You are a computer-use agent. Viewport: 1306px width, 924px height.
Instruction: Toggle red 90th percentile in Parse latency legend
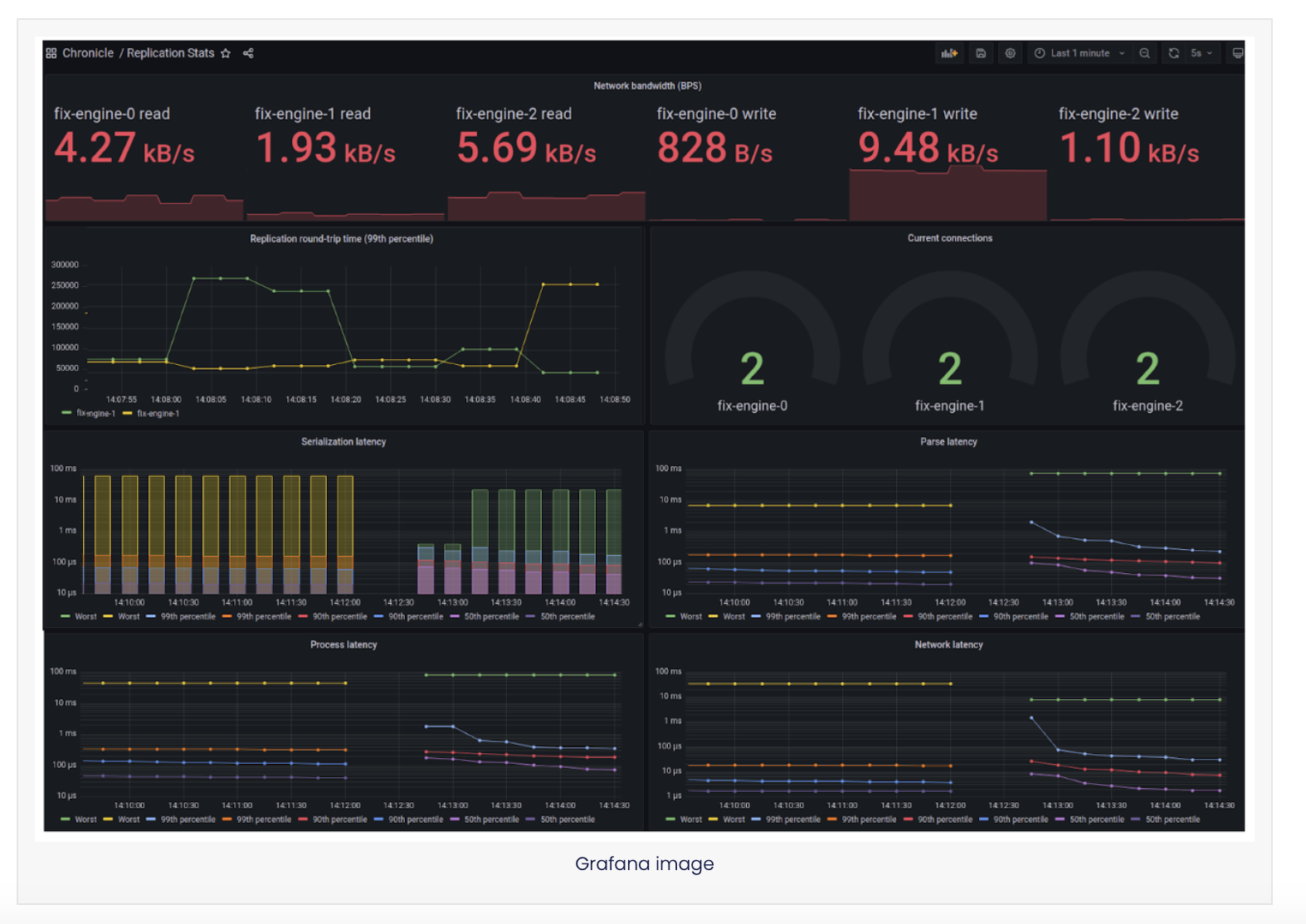[x=937, y=616]
